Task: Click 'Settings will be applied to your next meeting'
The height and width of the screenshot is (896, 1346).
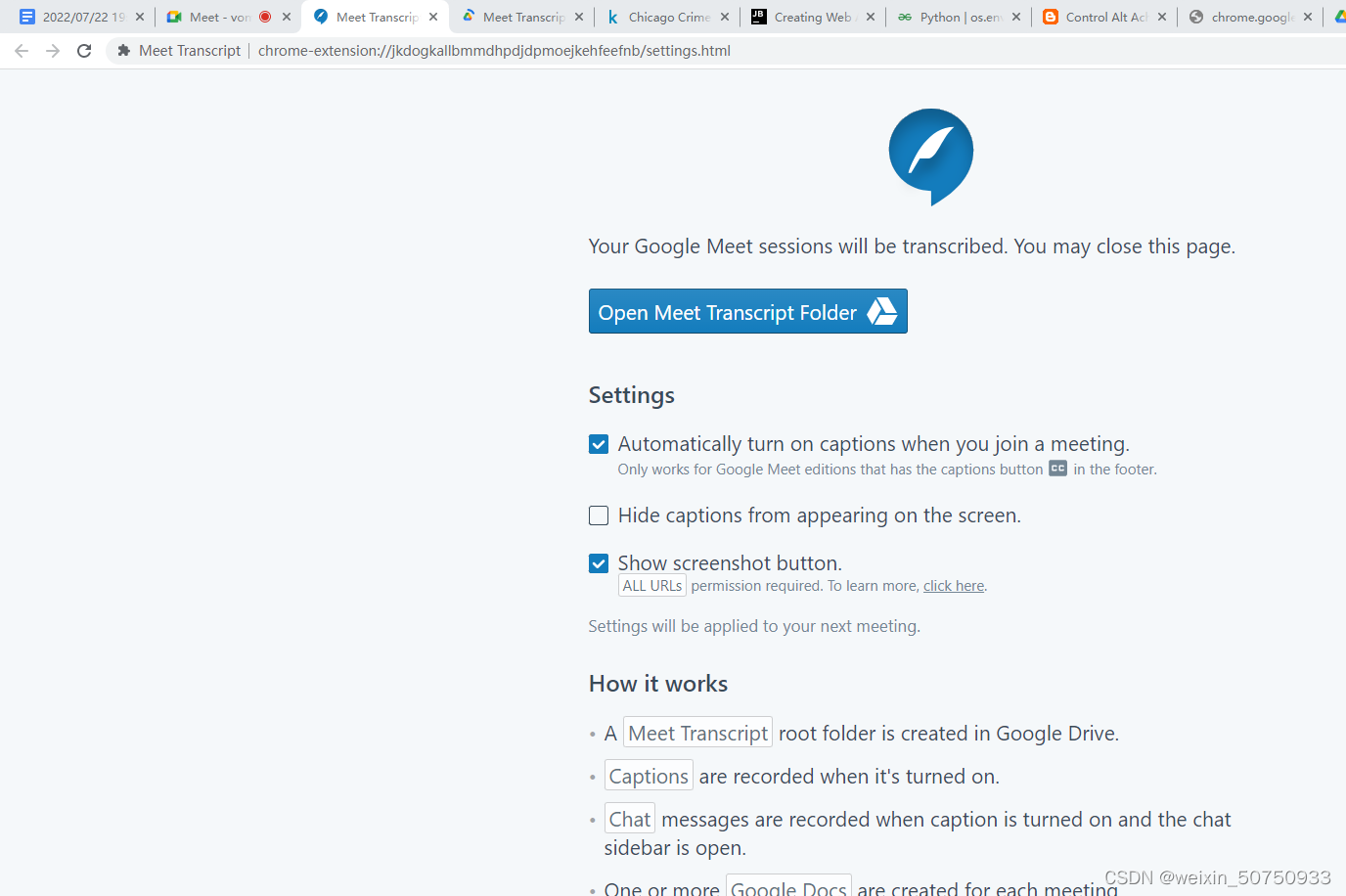Action: [754, 626]
